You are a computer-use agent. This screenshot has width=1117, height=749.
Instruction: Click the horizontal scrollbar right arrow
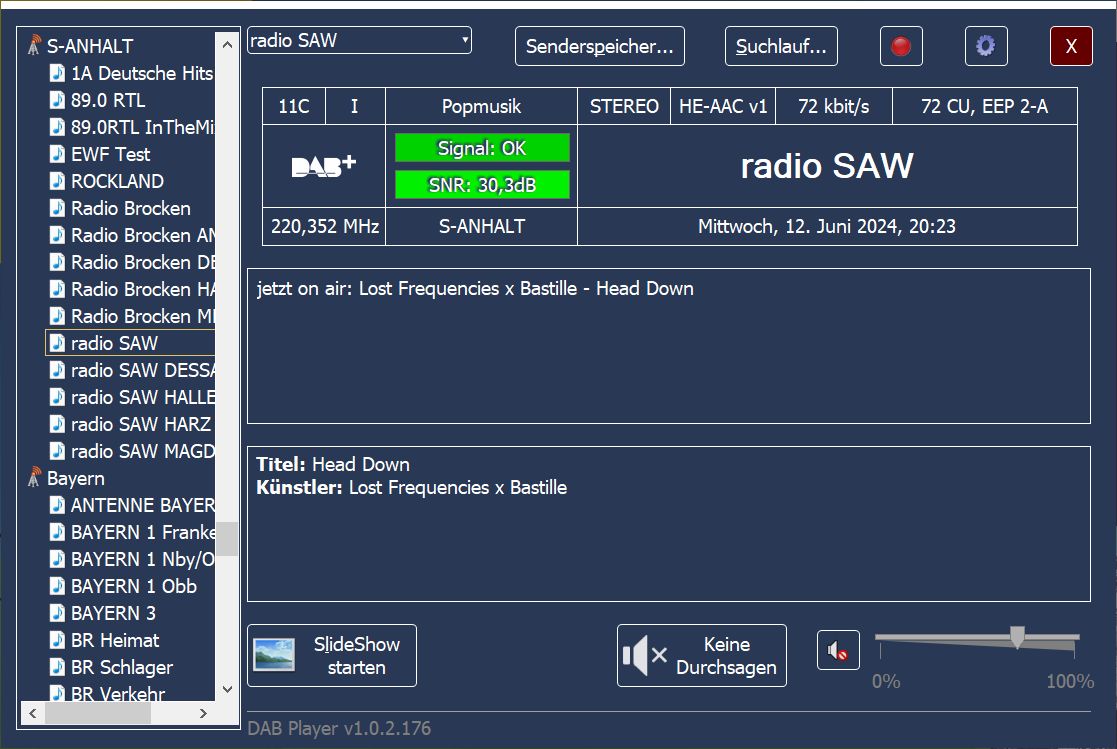click(x=204, y=713)
